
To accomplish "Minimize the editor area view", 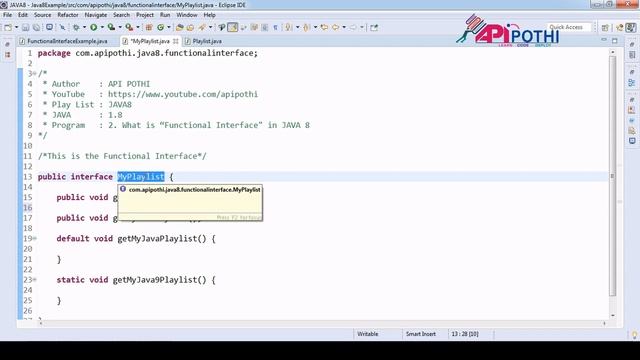I will tap(604, 40).
